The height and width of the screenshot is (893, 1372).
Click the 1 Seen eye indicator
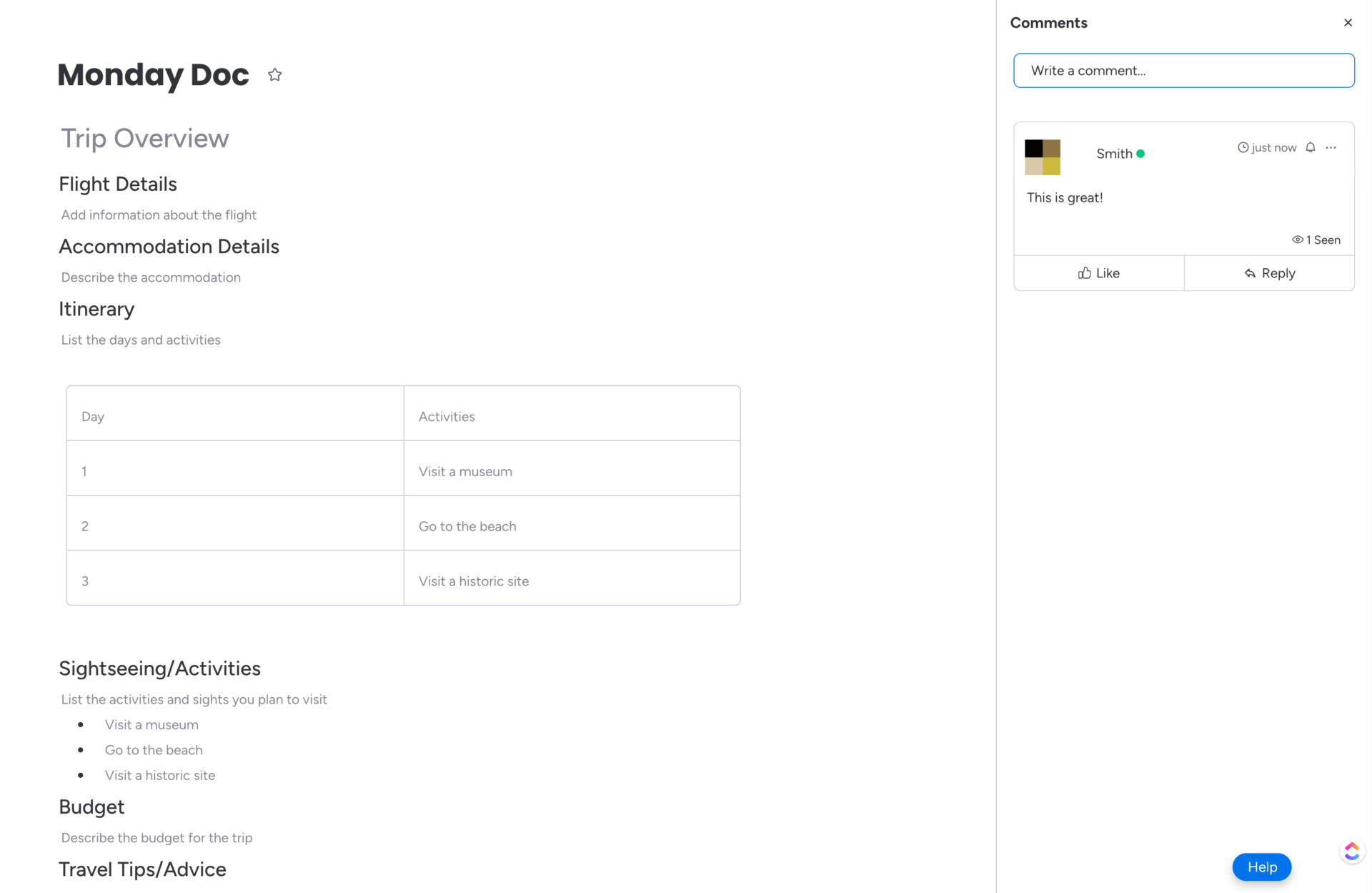tap(1316, 240)
